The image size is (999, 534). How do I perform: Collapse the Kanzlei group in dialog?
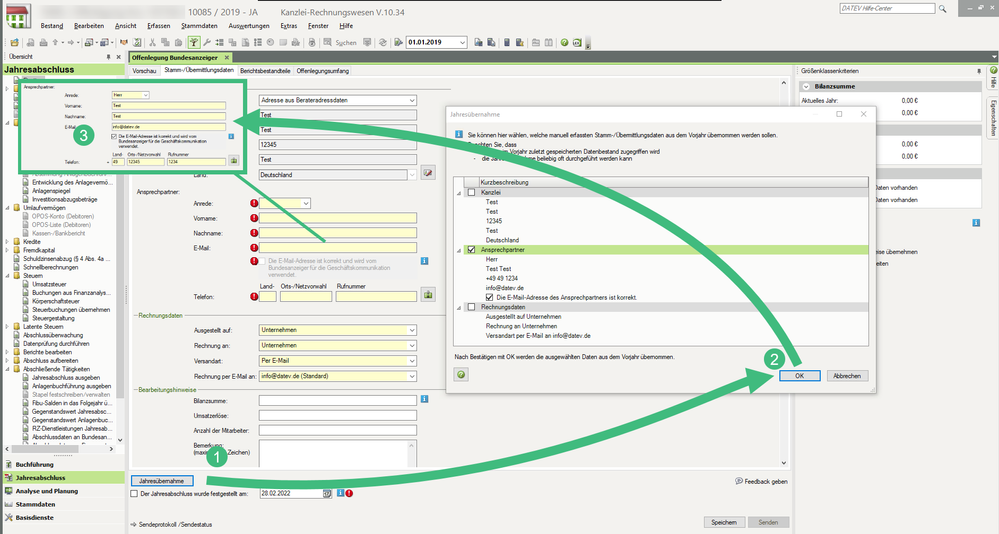pyautogui.click(x=459, y=192)
